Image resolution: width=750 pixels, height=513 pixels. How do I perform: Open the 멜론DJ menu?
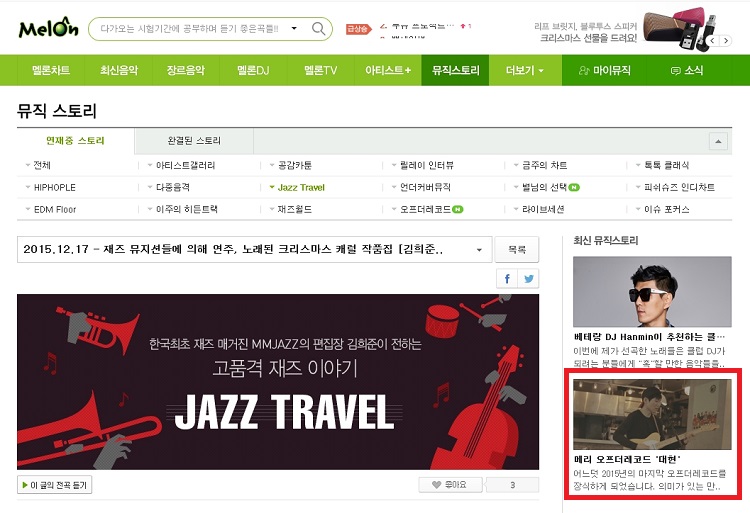tap(253, 70)
